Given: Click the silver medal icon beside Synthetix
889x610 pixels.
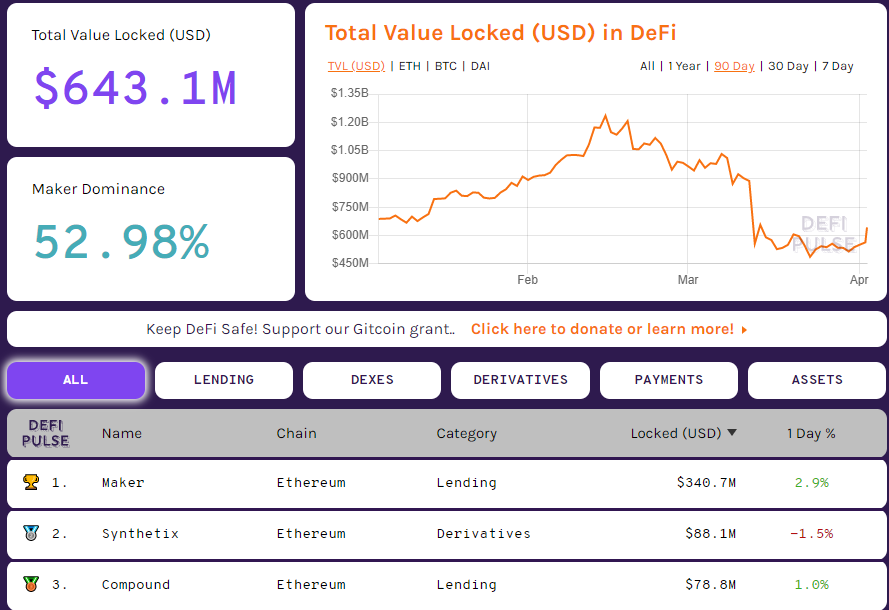Looking at the screenshot, I should [x=30, y=533].
